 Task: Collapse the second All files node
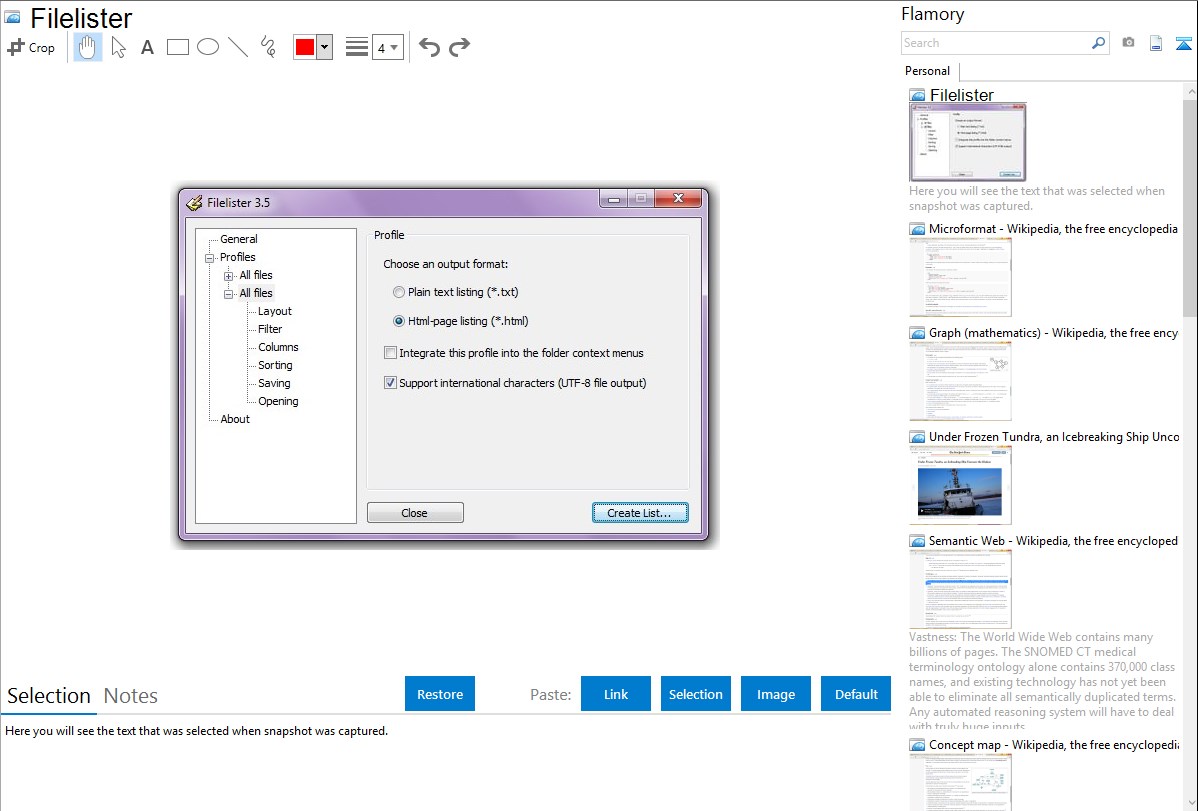coord(228,294)
